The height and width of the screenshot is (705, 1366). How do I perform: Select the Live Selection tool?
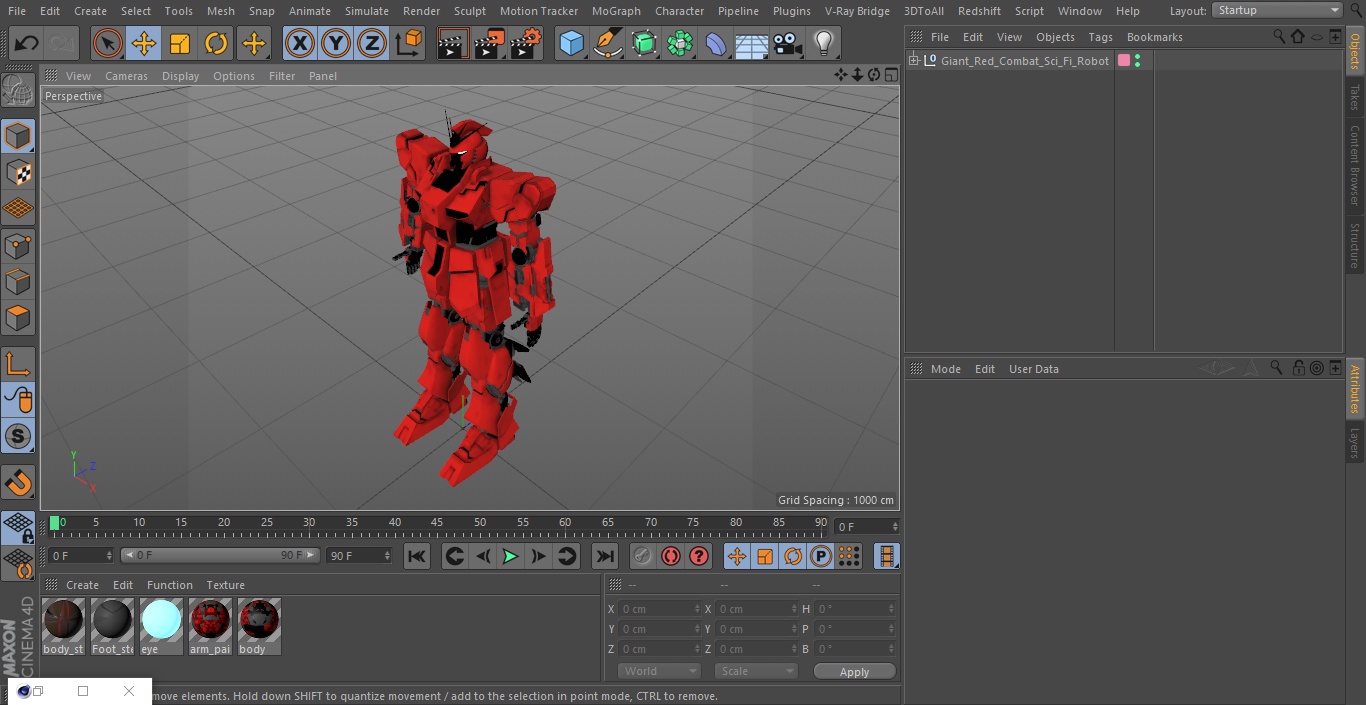click(x=108, y=43)
